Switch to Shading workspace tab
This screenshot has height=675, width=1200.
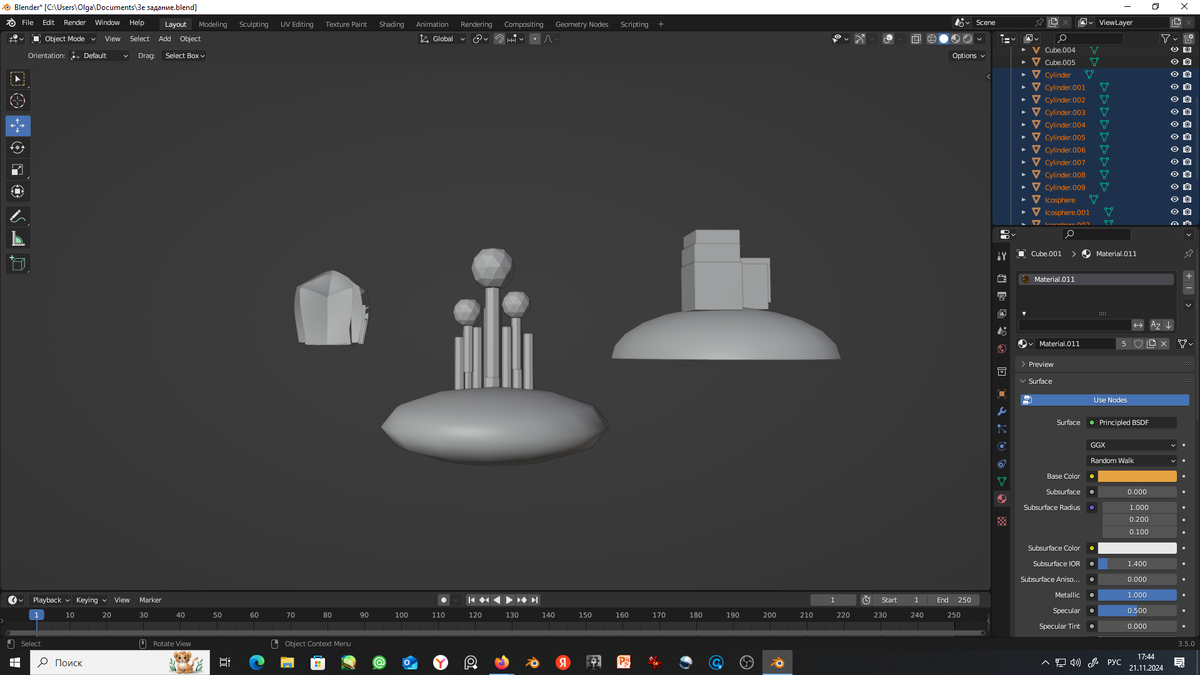pos(392,24)
